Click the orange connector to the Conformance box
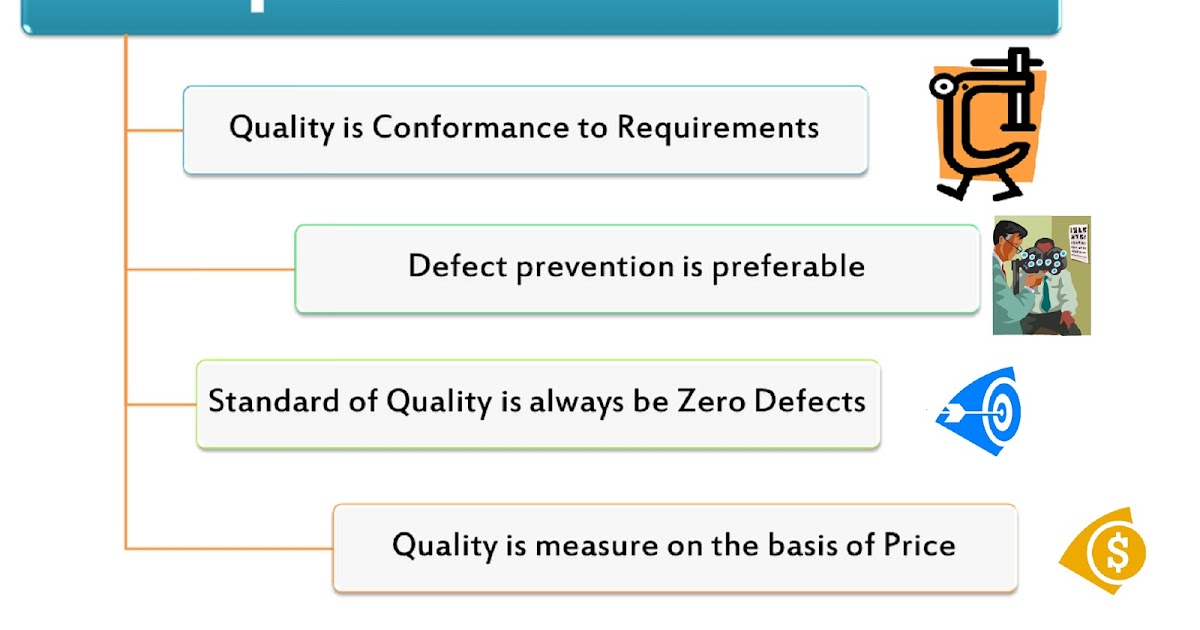Screen dimensions: 1200x630 tap(155, 130)
